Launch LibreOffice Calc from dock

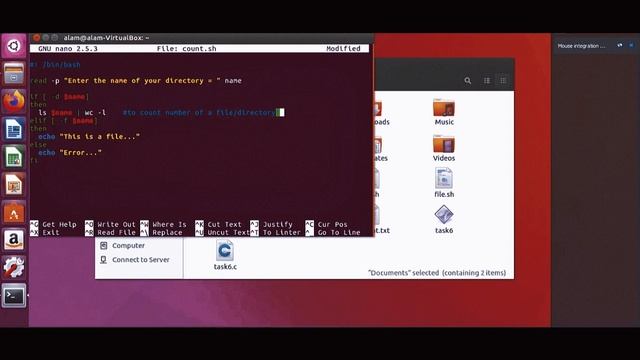[14, 157]
